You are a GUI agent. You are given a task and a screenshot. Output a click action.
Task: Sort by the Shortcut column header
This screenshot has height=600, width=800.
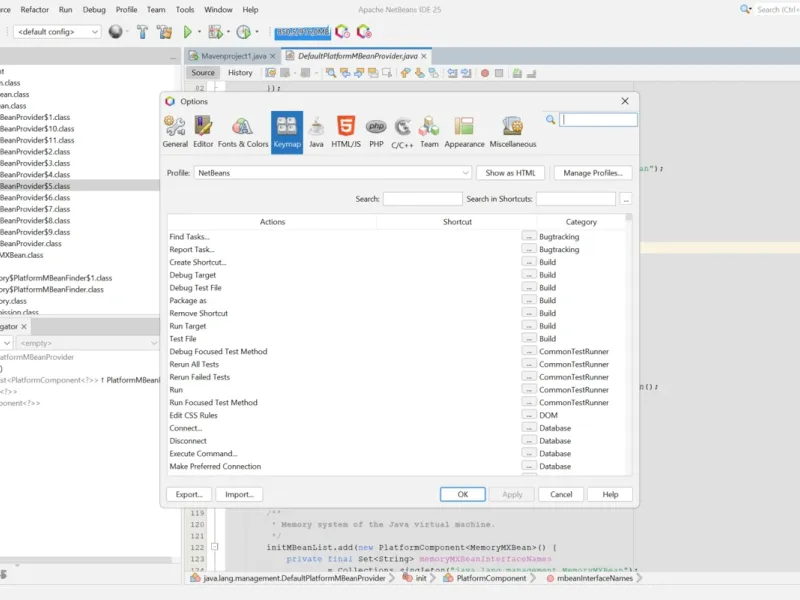457,222
